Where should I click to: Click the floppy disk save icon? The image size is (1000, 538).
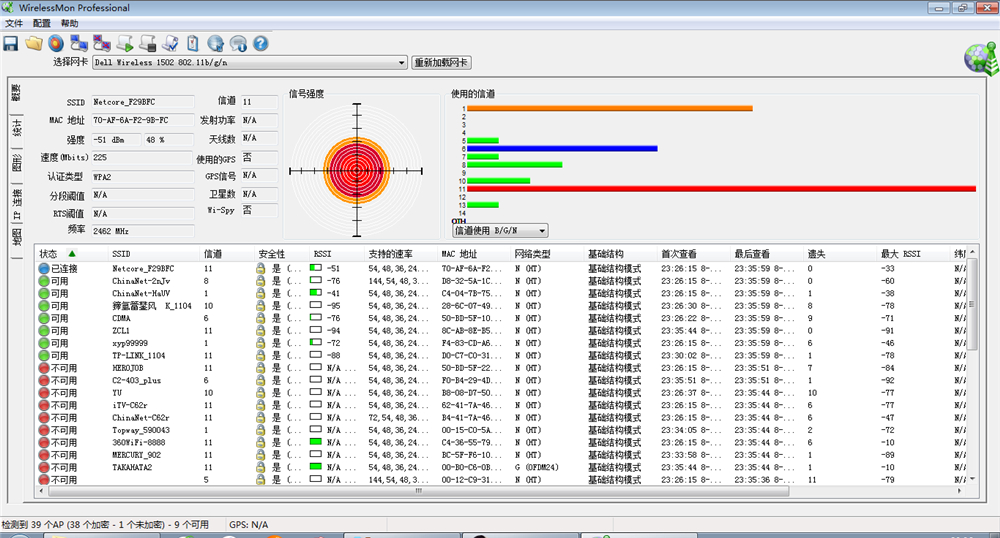11,43
